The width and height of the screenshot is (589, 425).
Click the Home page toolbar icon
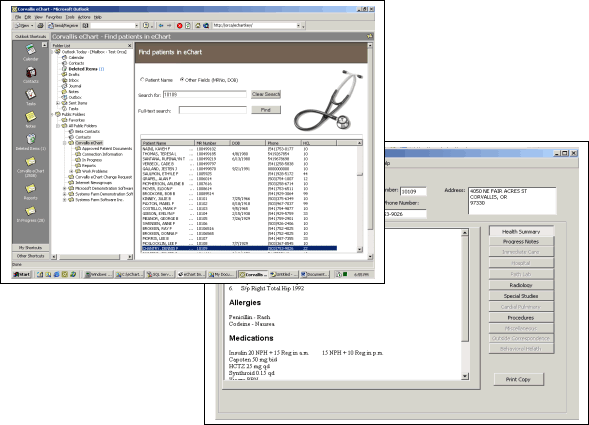pyautogui.click(x=198, y=26)
